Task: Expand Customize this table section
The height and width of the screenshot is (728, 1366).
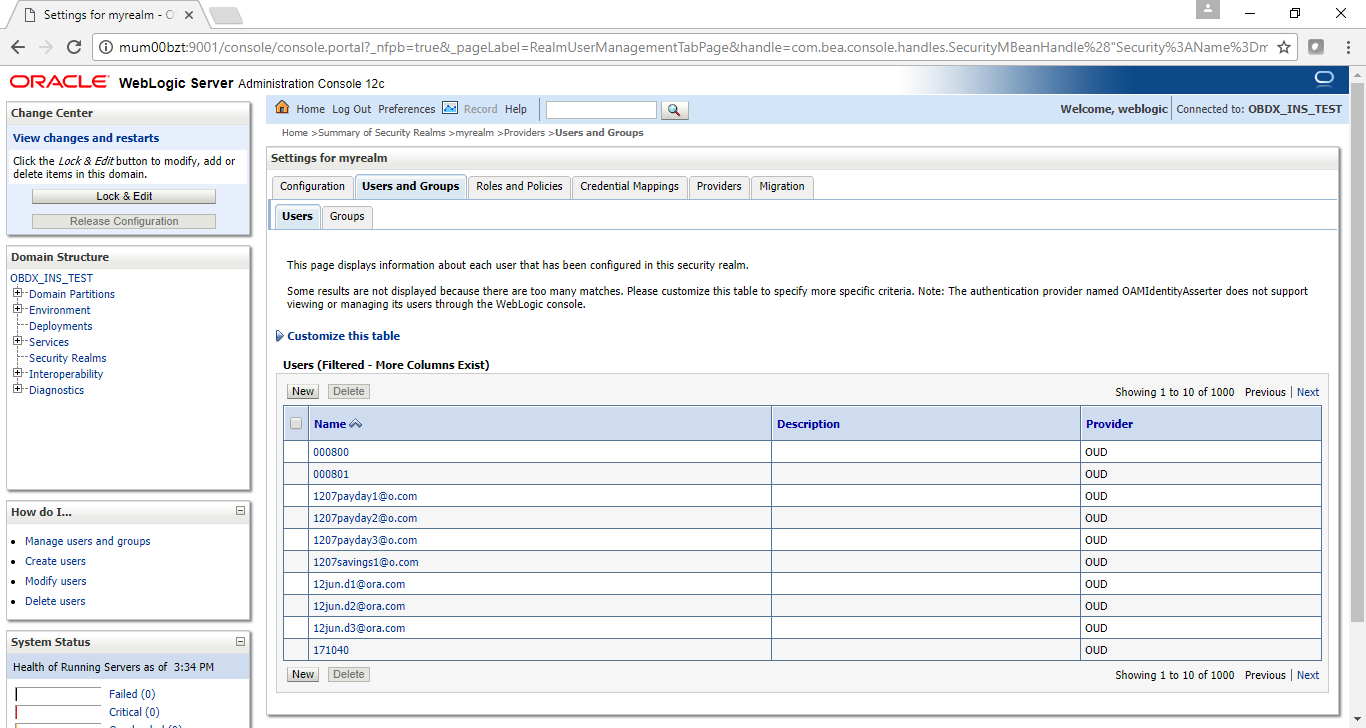Action: click(x=338, y=336)
